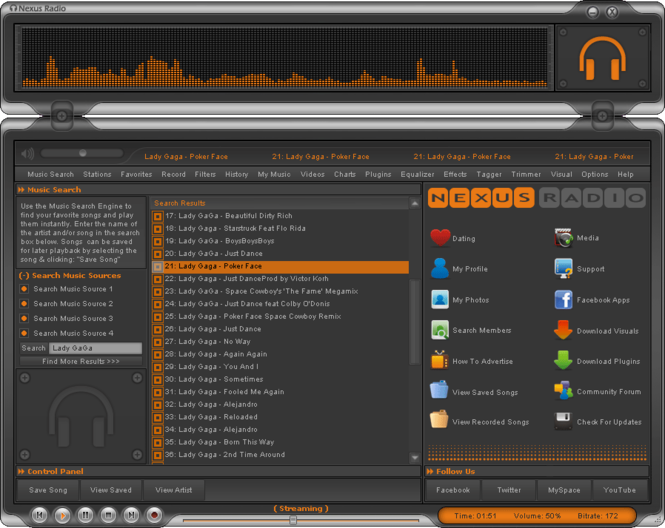Select 20: Lady GaGa - Just Dance
Image resolution: width=665 pixels, height=528 pixels.
pyautogui.click(x=280, y=254)
